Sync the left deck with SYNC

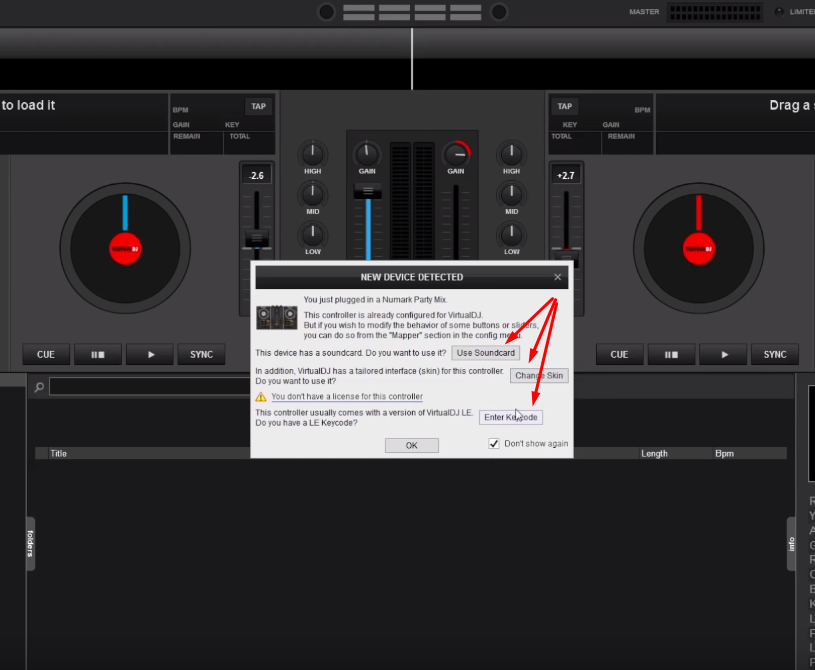[201, 354]
